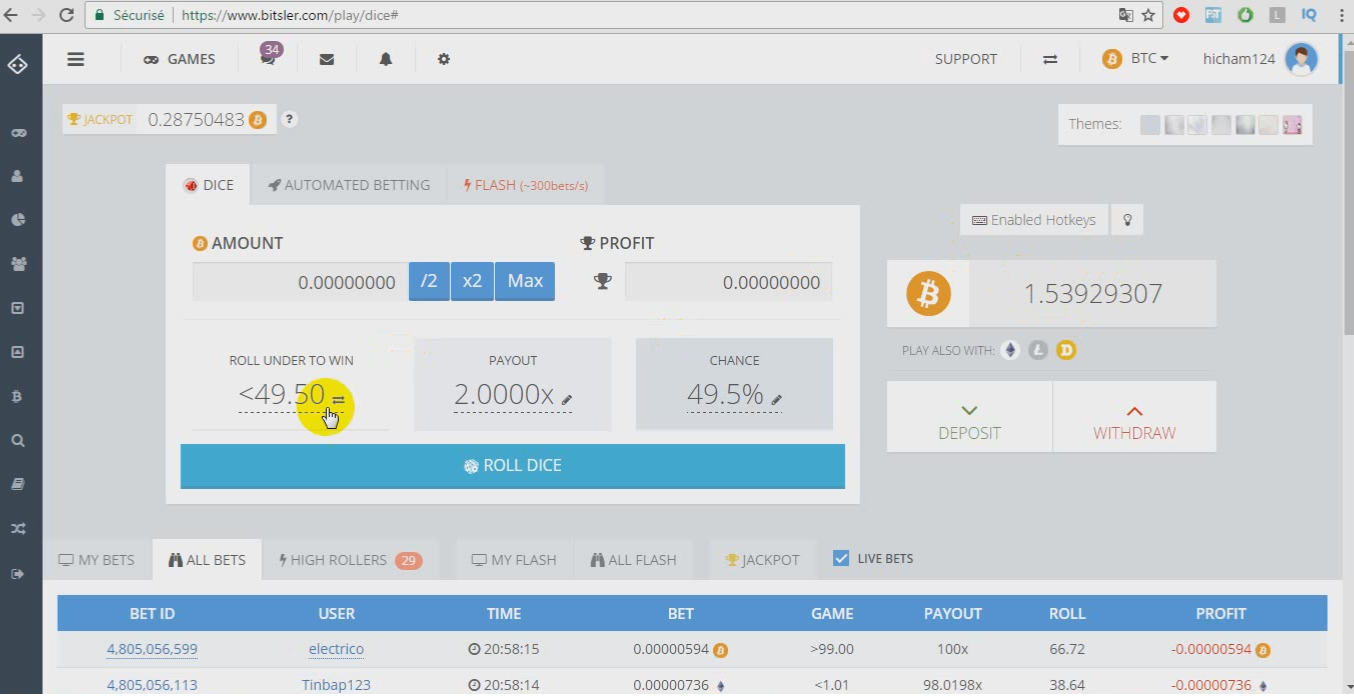Open user electrico profile link
1354x698 pixels.
pyautogui.click(x=336, y=649)
